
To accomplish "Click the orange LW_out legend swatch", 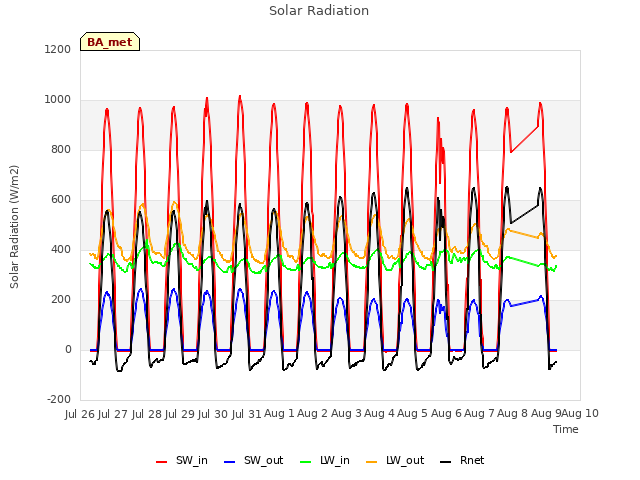I will click(x=372, y=462).
